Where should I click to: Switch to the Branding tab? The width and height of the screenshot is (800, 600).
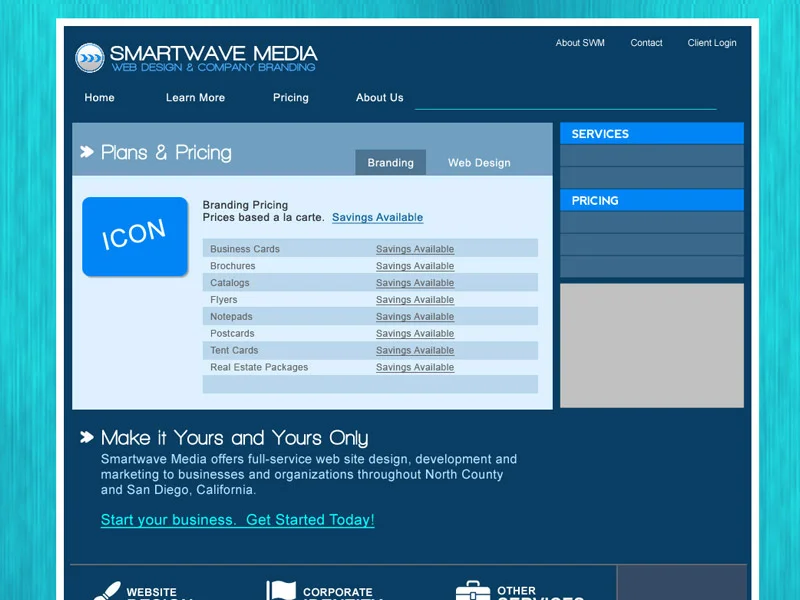(391, 162)
